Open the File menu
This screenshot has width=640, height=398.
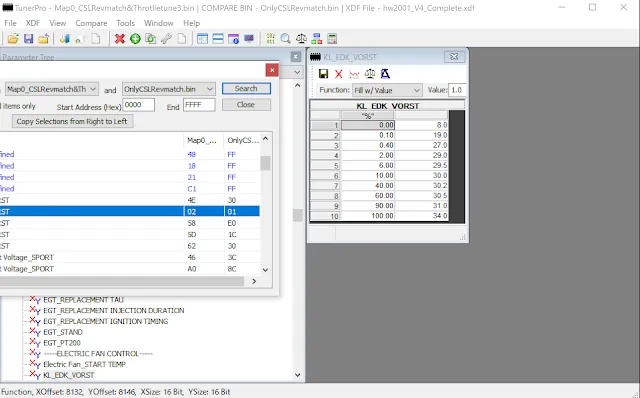[x=10, y=23]
